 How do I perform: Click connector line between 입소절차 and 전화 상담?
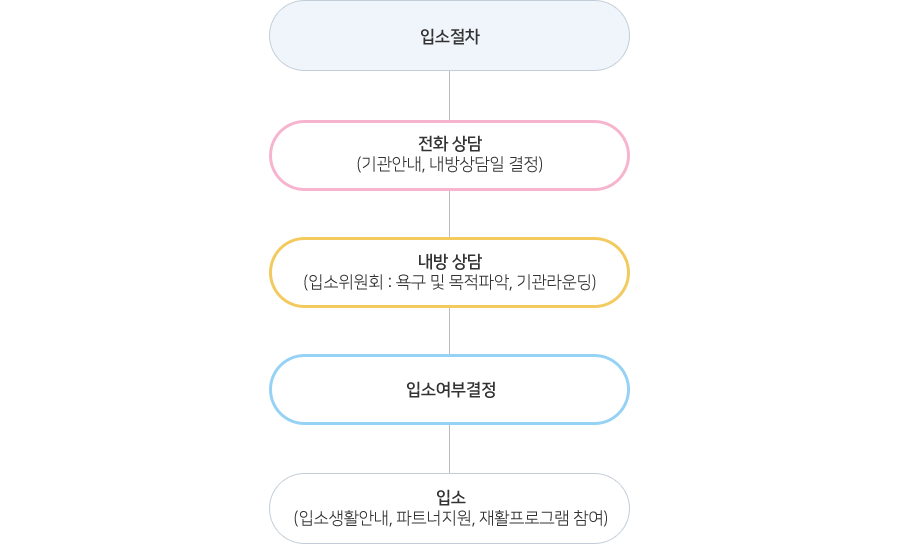tap(449, 96)
